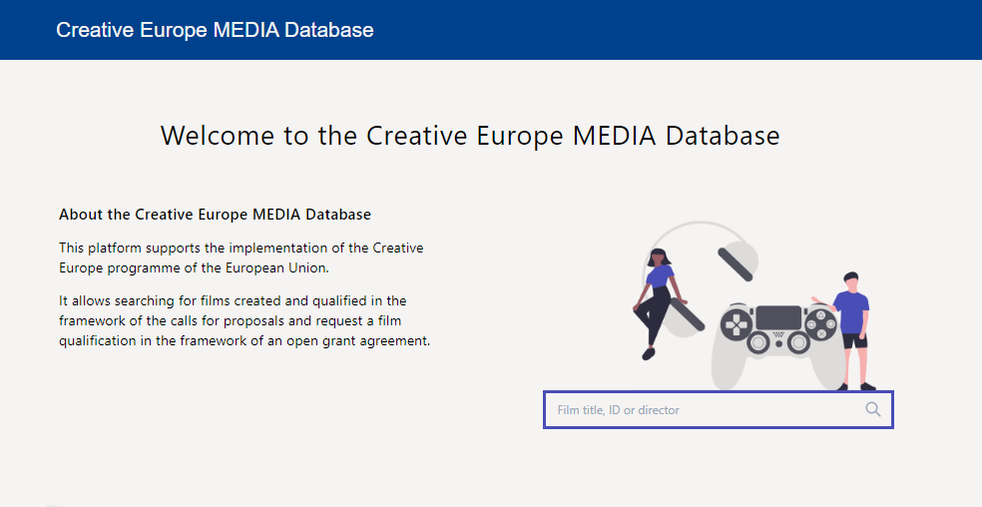982x507 pixels.
Task: Click the magnifying glass search icon
Action: pos(873,409)
